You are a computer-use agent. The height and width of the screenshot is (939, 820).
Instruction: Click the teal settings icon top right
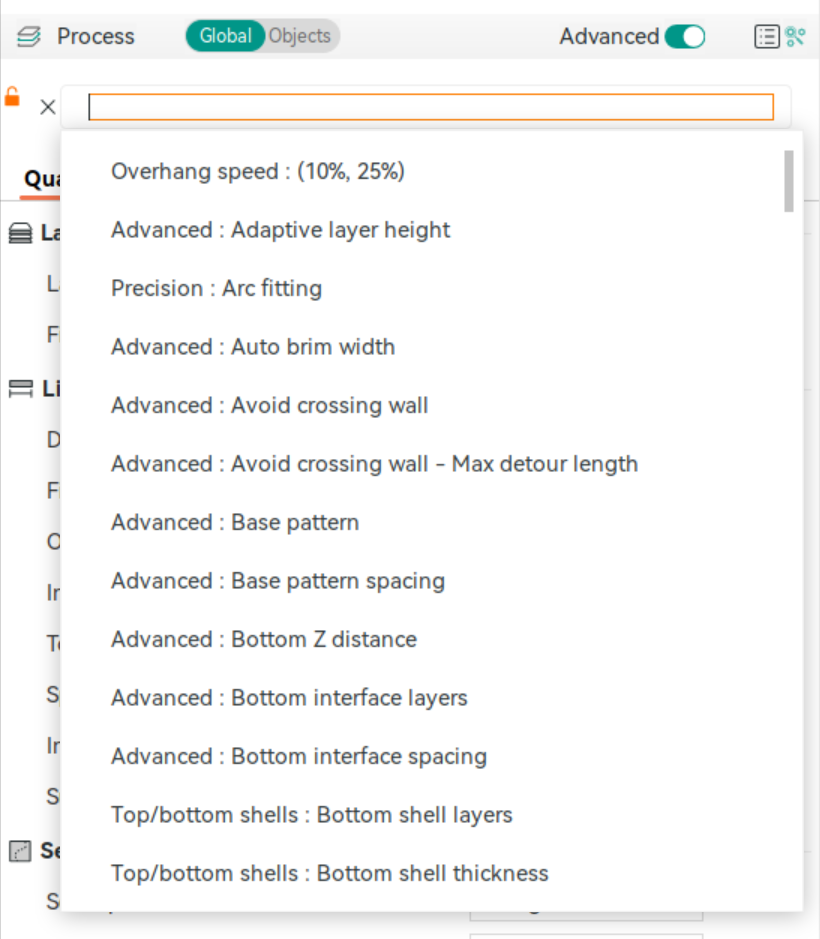pyautogui.click(x=796, y=36)
